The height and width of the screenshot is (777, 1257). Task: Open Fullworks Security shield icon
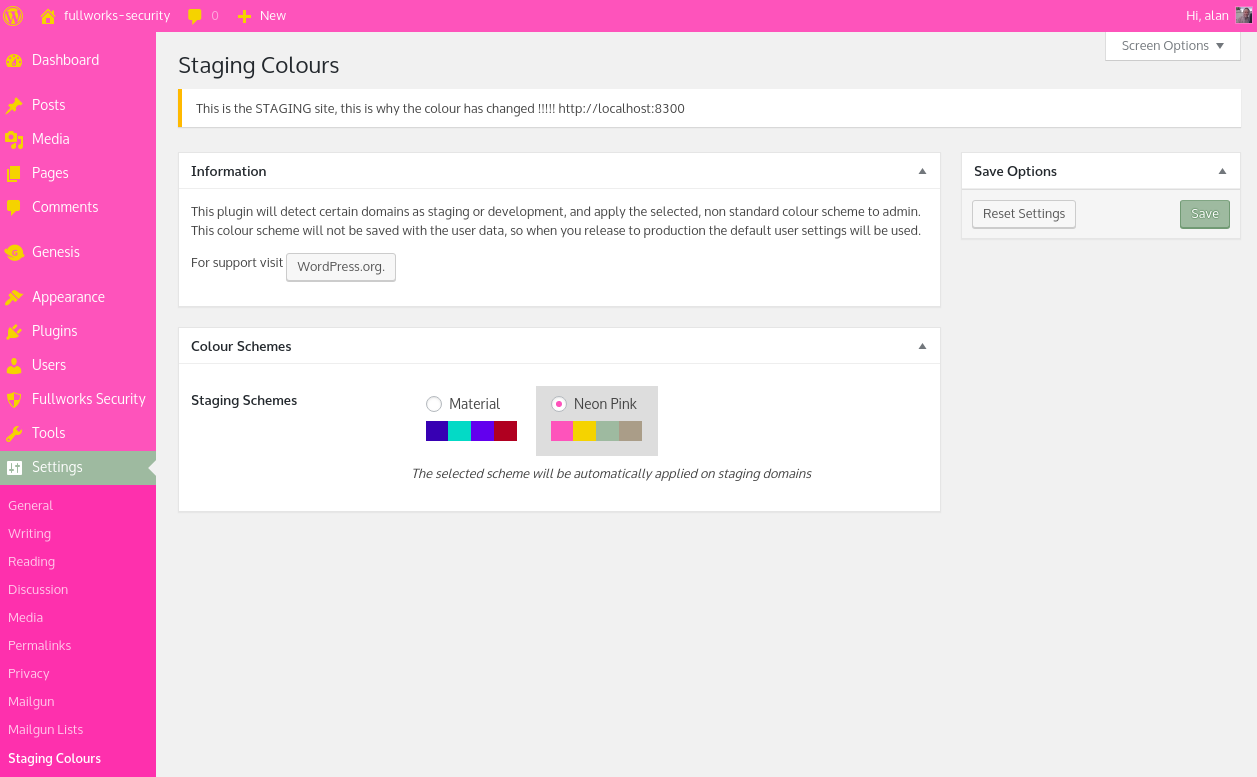click(x=14, y=399)
